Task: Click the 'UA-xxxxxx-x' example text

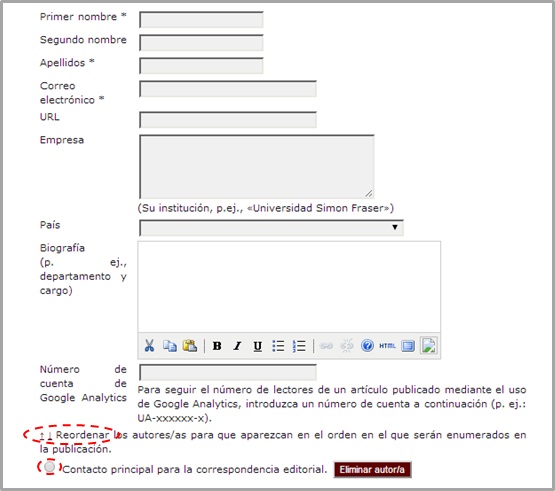Action: pyautogui.click(x=171, y=418)
